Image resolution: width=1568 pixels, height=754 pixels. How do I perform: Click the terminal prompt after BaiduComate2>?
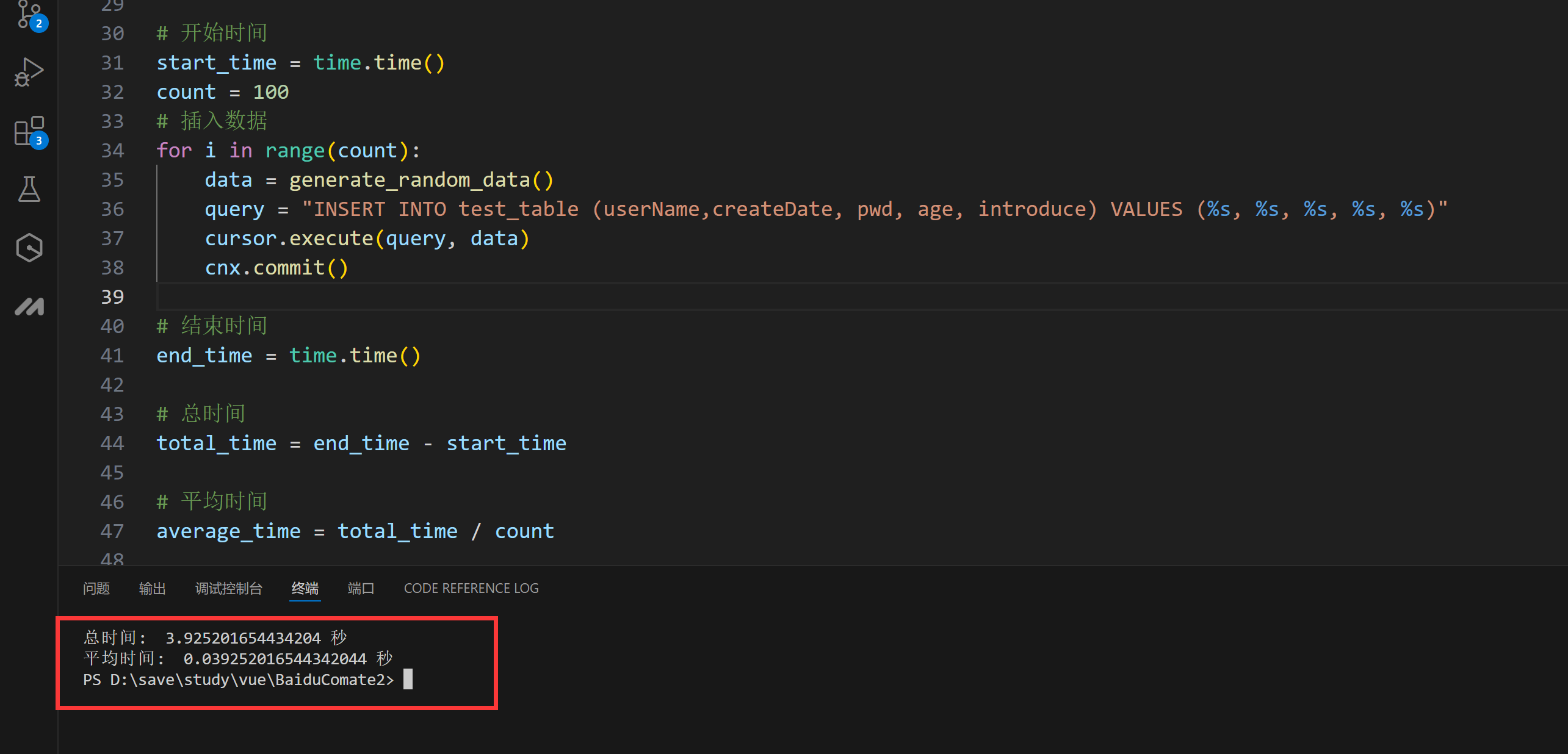[x=408, y=680]
